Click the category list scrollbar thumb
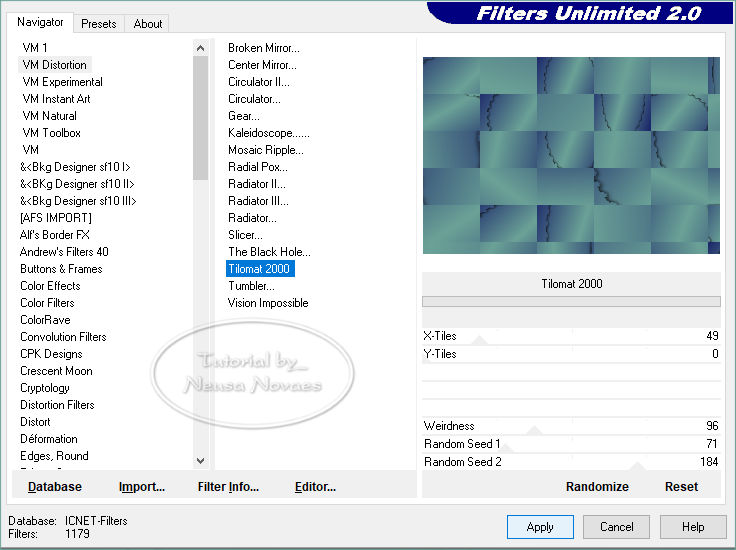The image size is (736, 550). [x=200, y=117]
